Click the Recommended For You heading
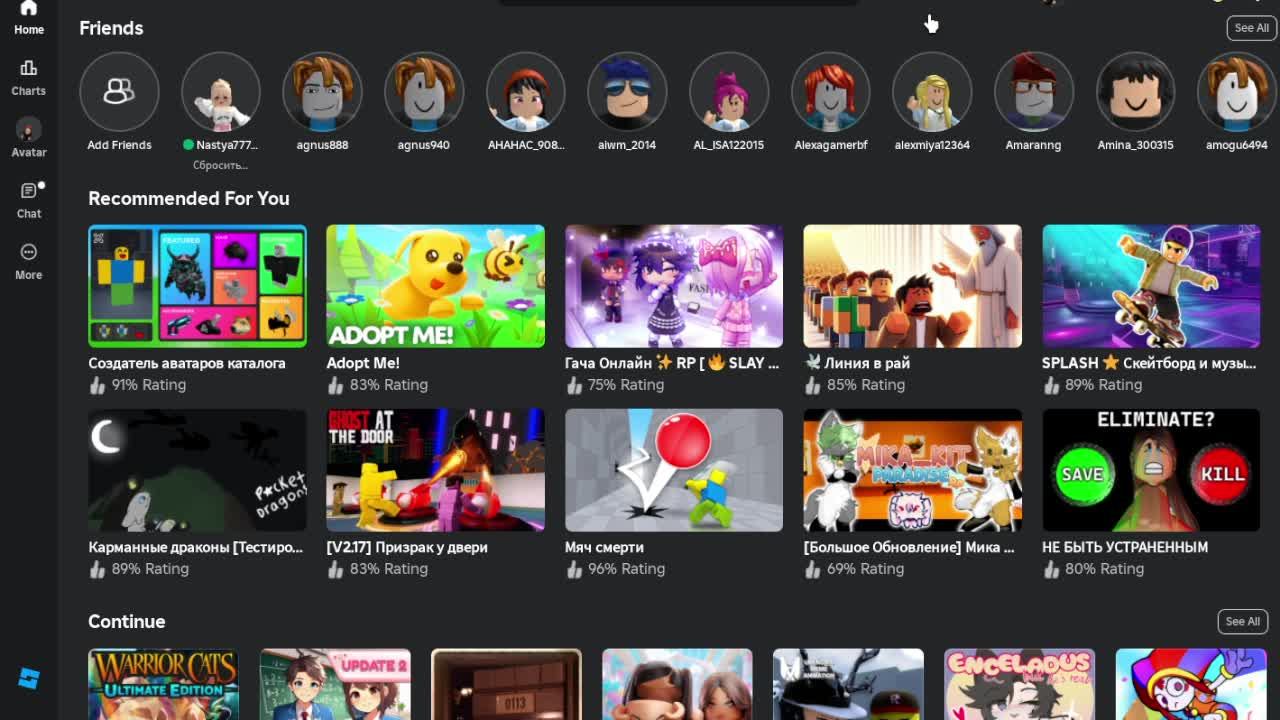This screenshot has height=720, width=1280. pyautogui.click(x=189, y=198)
